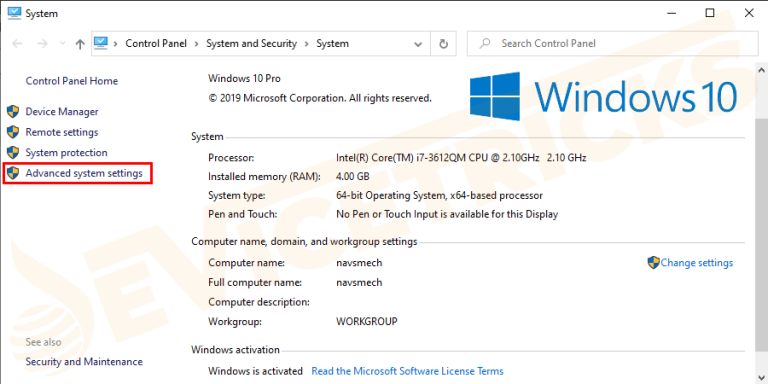The width and height of the screenshot is (768, 384).
Task: Click the WORKGROUP value
Action: (366, 322)
